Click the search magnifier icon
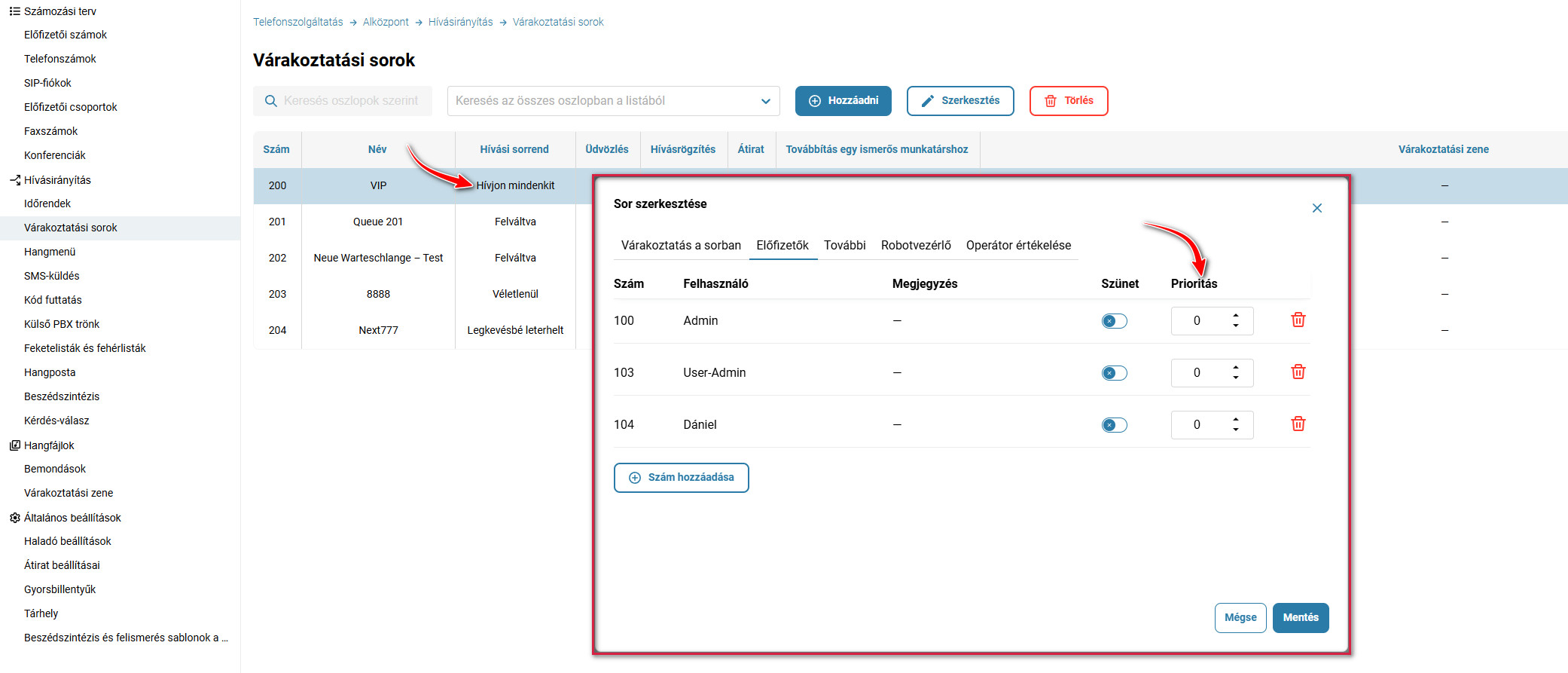 point(271,101)
